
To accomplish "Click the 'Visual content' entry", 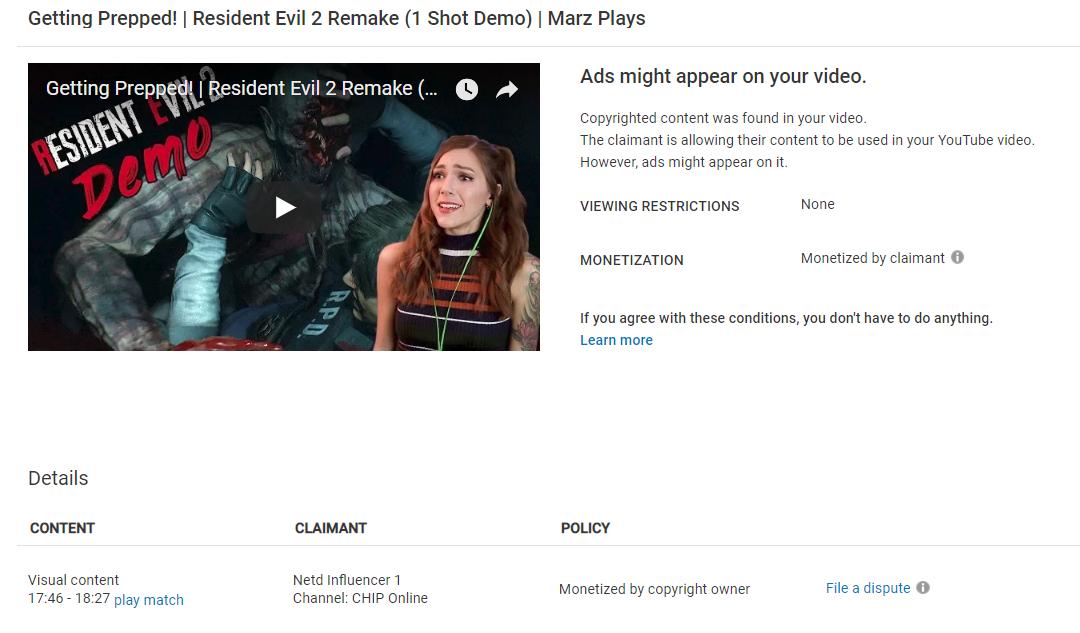I will (74, 580).
